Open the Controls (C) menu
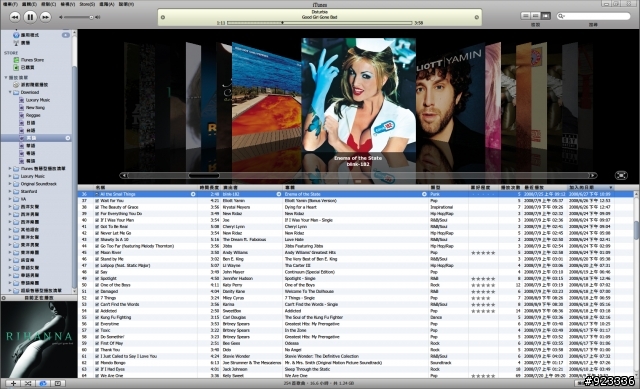 pyautogui.click(x=48, y=4)
